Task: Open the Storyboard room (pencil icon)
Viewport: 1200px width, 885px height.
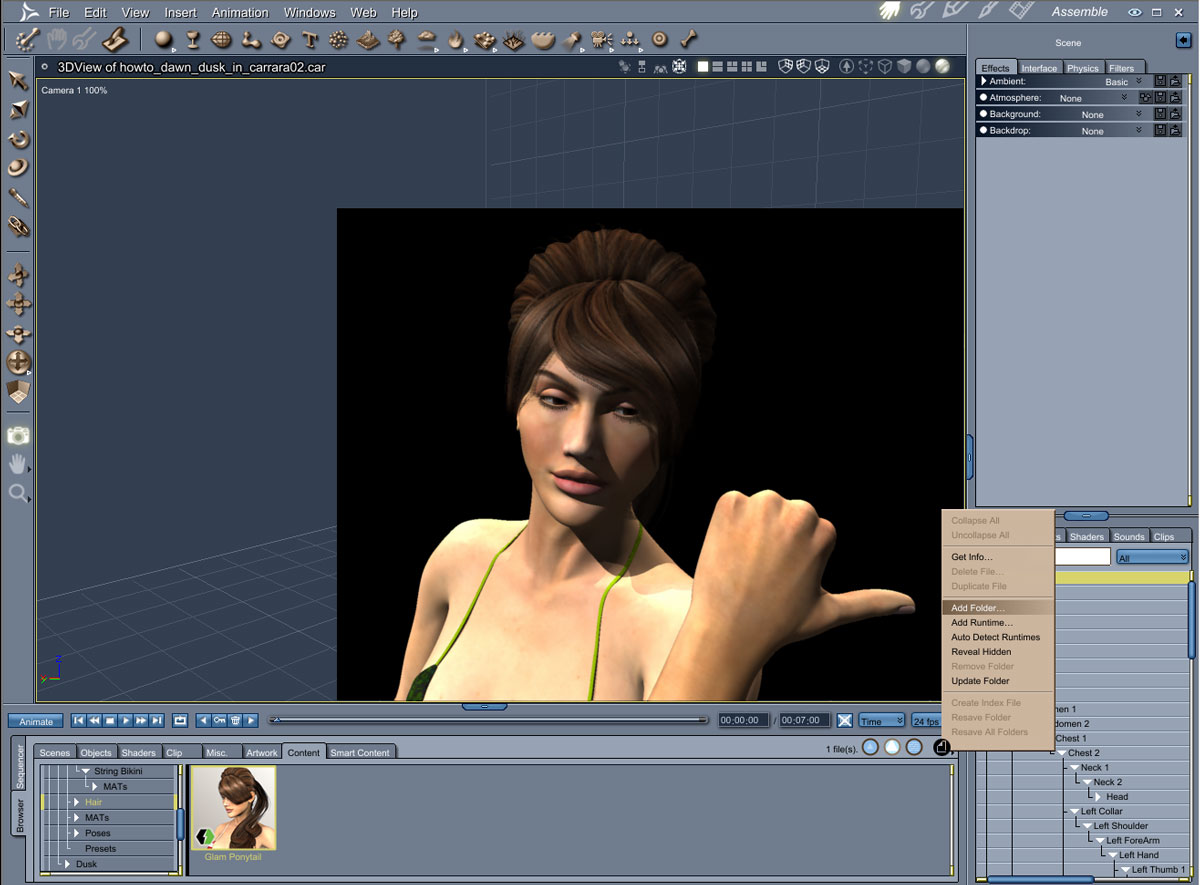Action: (955, 11)
